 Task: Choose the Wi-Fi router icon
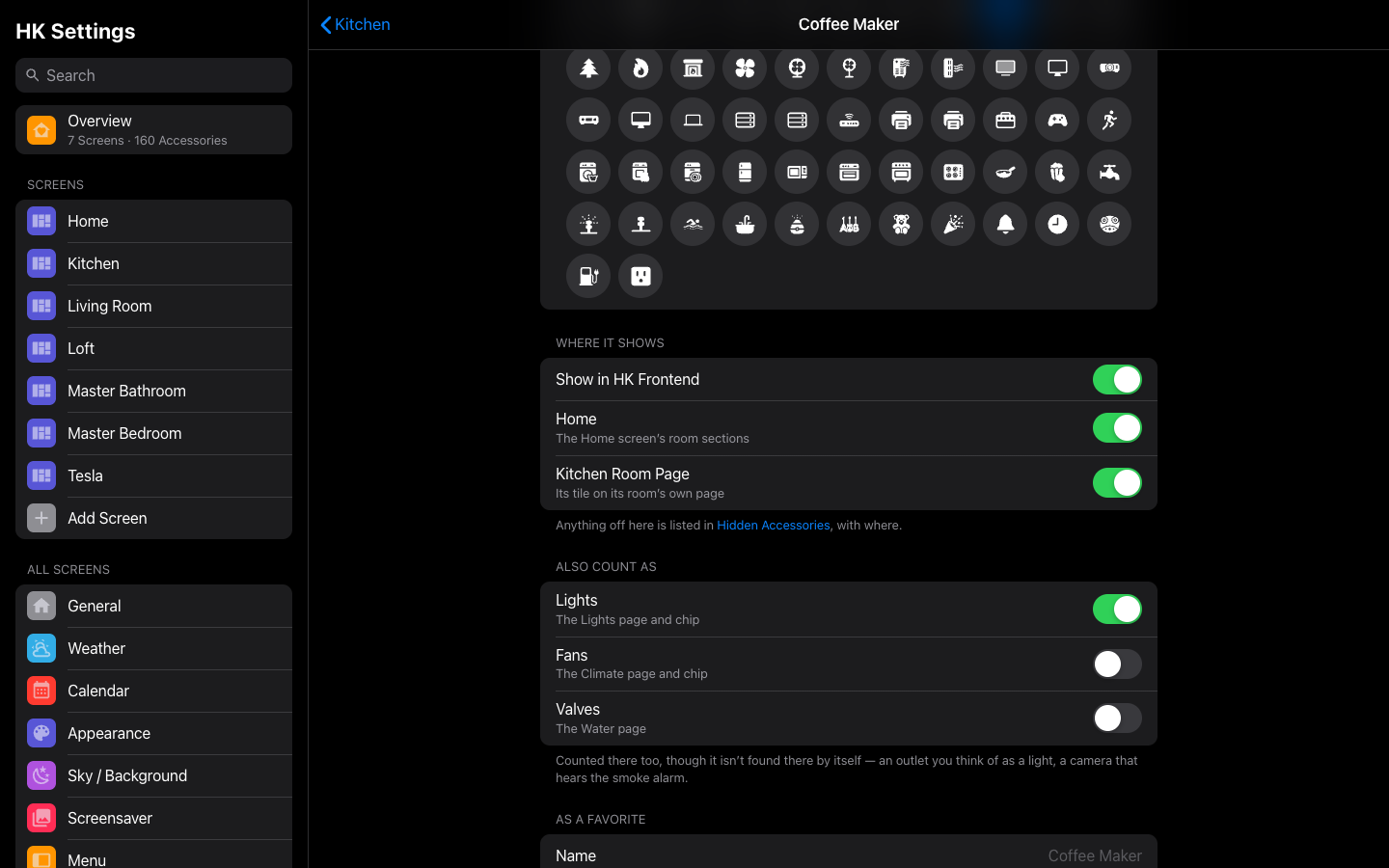(x=849, y=120)
